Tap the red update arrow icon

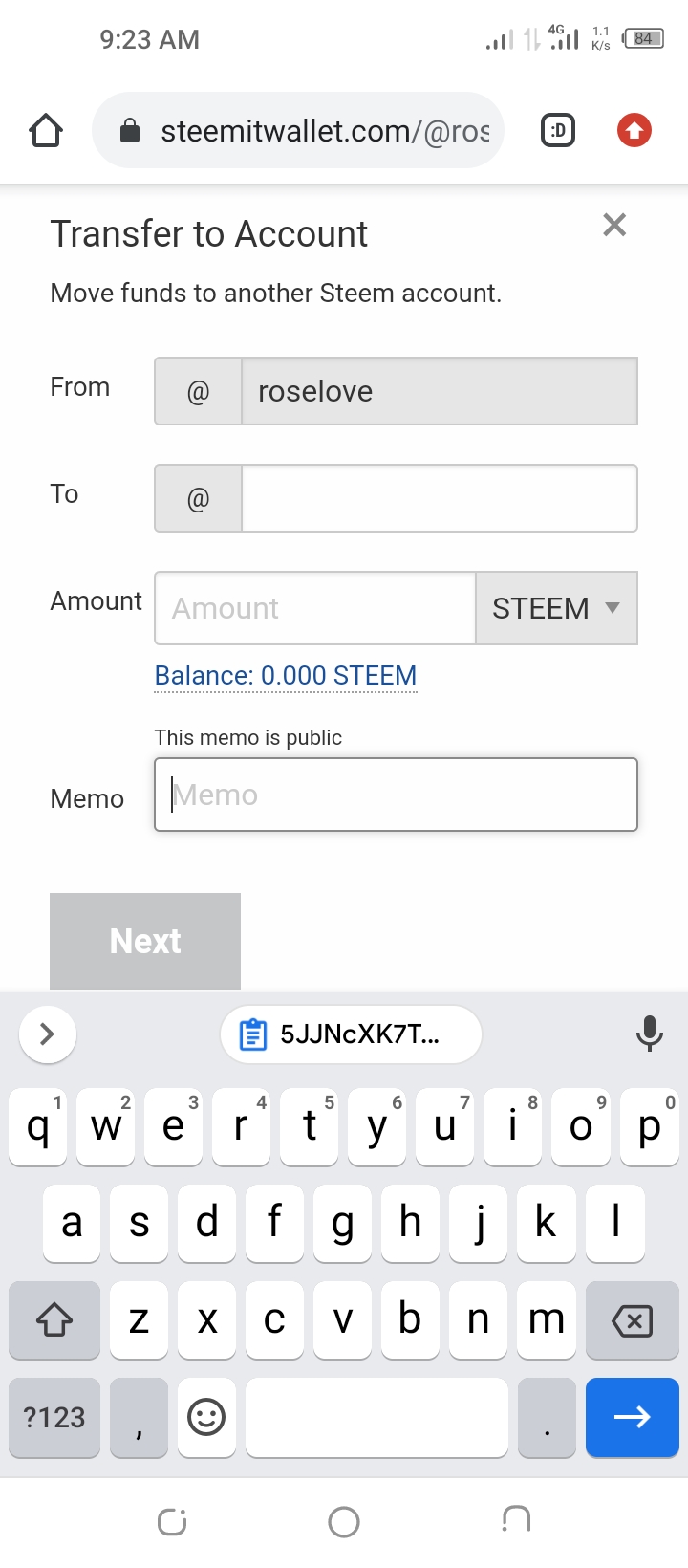[634, 130]
